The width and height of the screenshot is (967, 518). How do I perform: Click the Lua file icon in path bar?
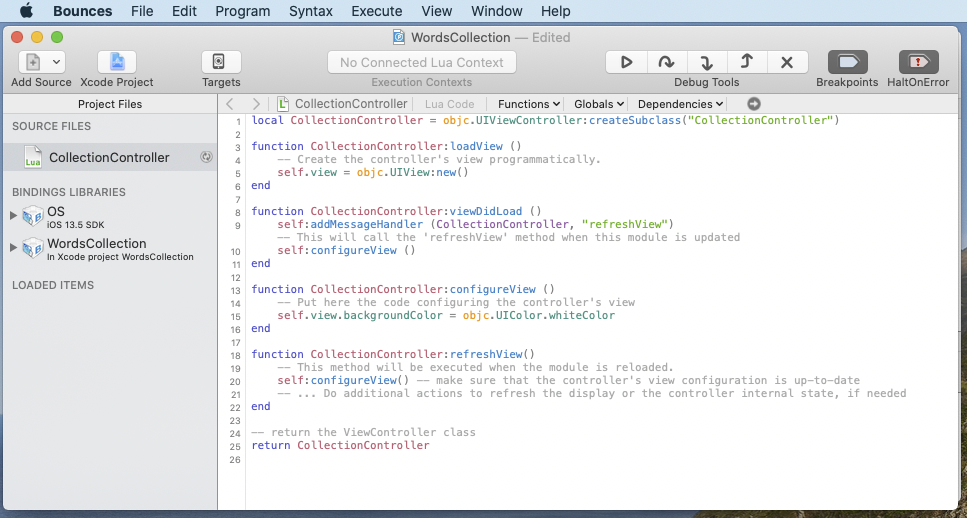(282, 104)
